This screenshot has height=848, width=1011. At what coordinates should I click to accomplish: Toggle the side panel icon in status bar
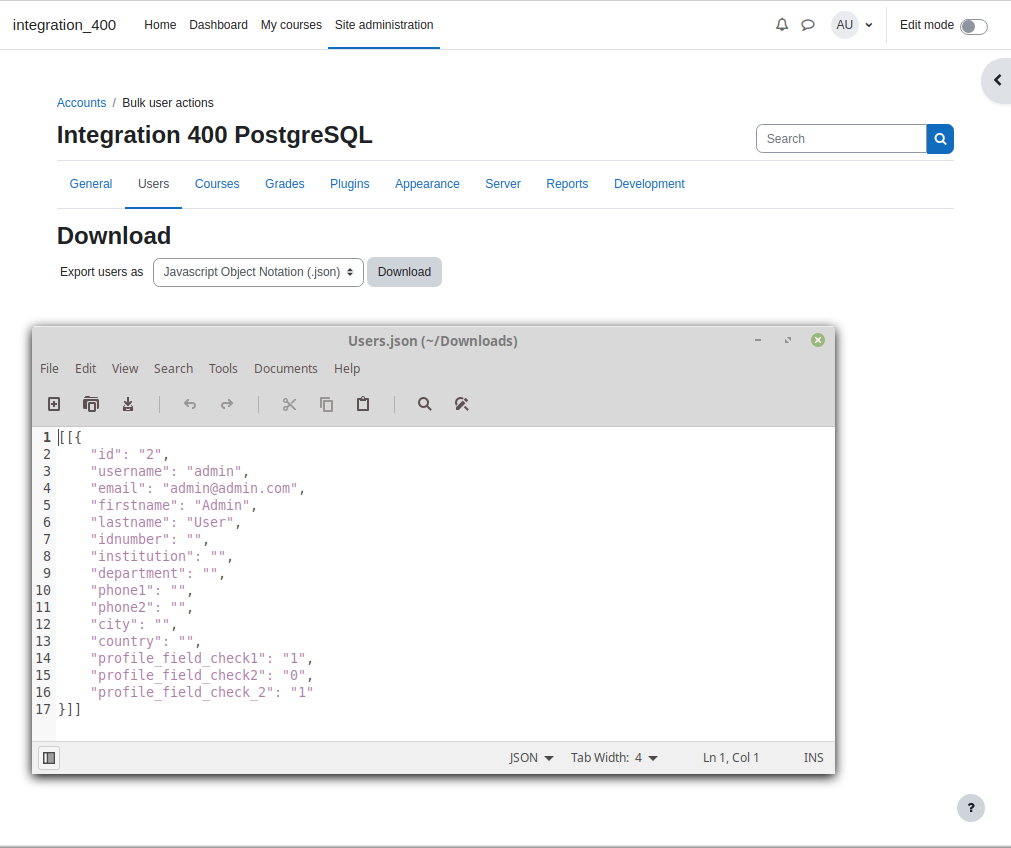(49, 758)
